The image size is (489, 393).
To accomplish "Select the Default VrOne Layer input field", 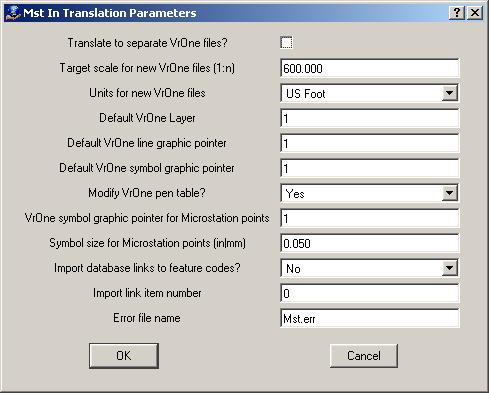I will 370,118.
